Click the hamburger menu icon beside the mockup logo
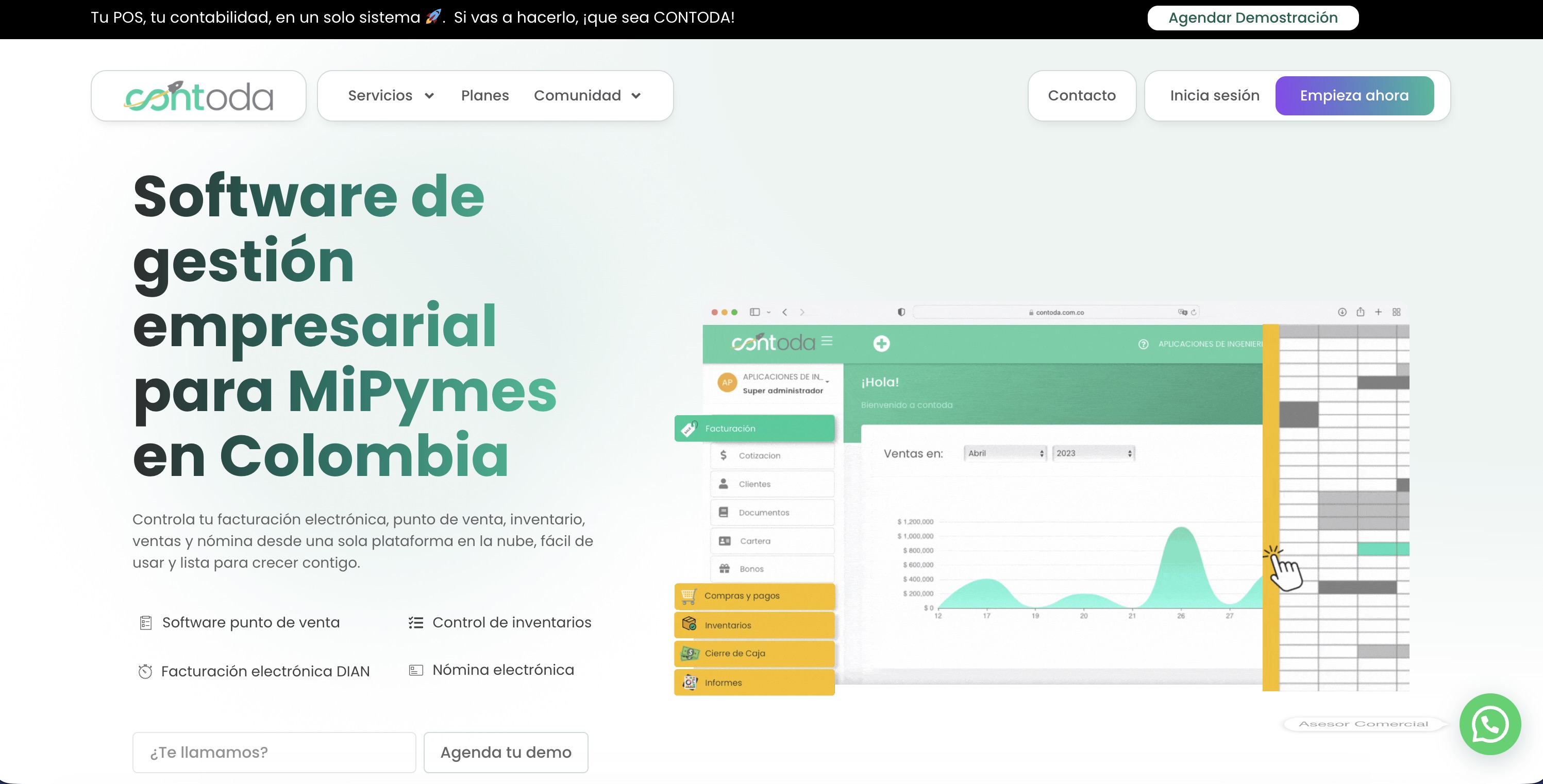This screenshot has width=1543, height=784. coord(827,341)
